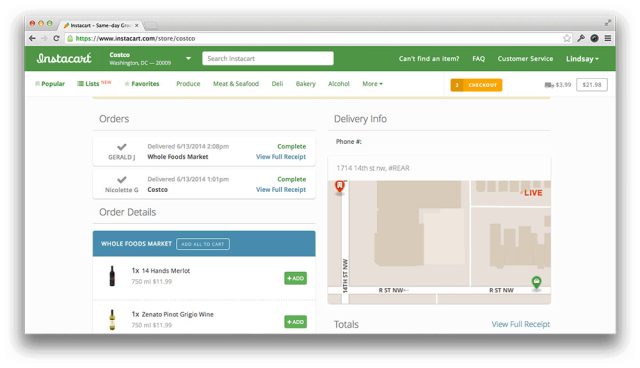The width and height of the screenshot is (640, 368).
Task: Open the Lindsay account dropdown
Action: point(582,59)
